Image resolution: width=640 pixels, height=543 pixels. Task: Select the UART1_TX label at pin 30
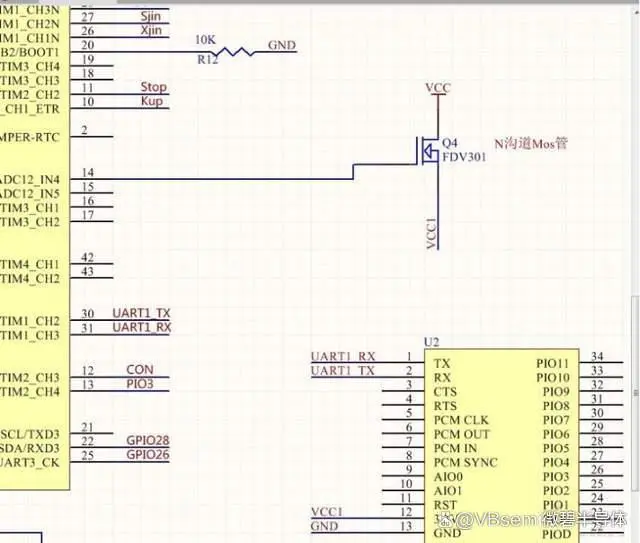(x=141, y=313)
